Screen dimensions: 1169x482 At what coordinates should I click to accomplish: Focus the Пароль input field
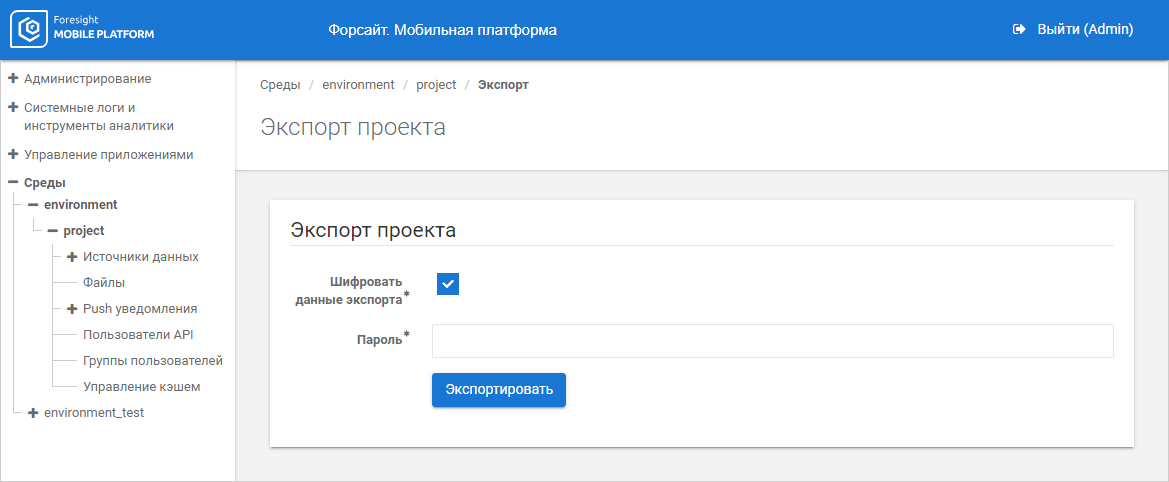pyautogui.click(x=772, y=341)
